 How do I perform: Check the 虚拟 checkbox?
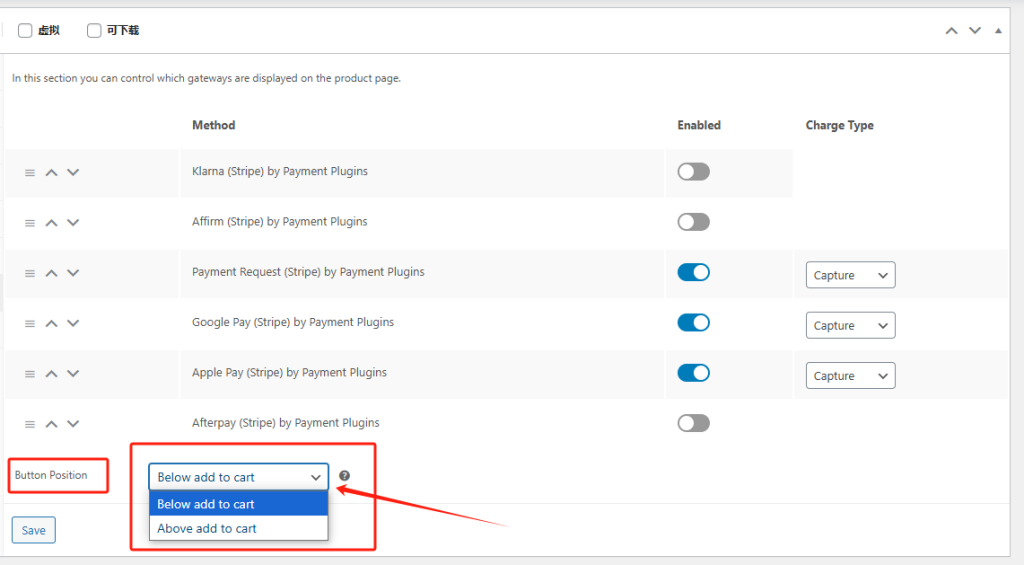[25, 31]
